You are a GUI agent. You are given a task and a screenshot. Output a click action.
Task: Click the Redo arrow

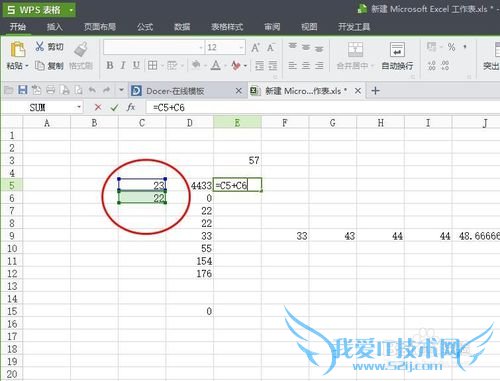pos(106,90)
